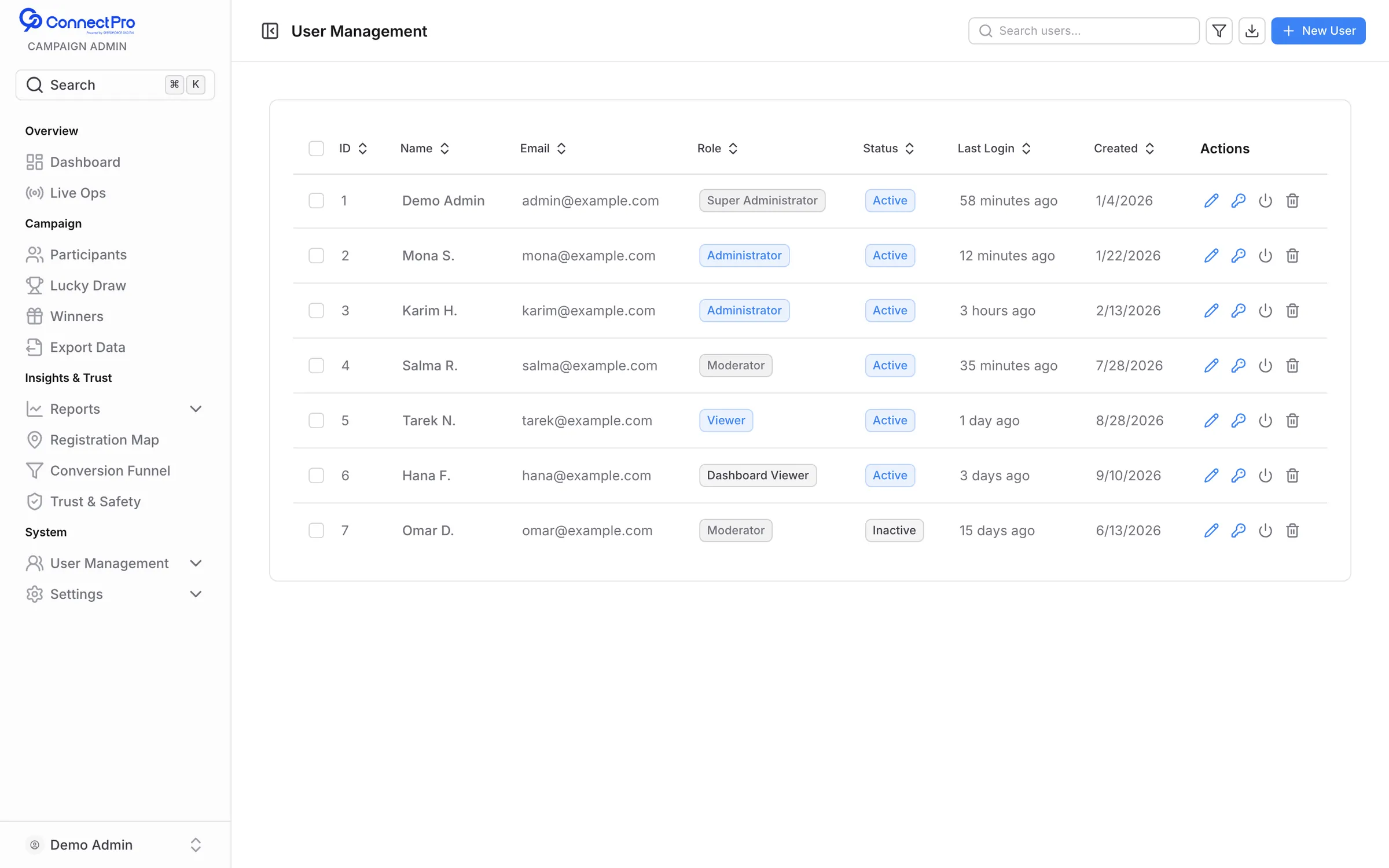
Task: Click the power icon in Mona S. row
Action: click(1266, 256)
